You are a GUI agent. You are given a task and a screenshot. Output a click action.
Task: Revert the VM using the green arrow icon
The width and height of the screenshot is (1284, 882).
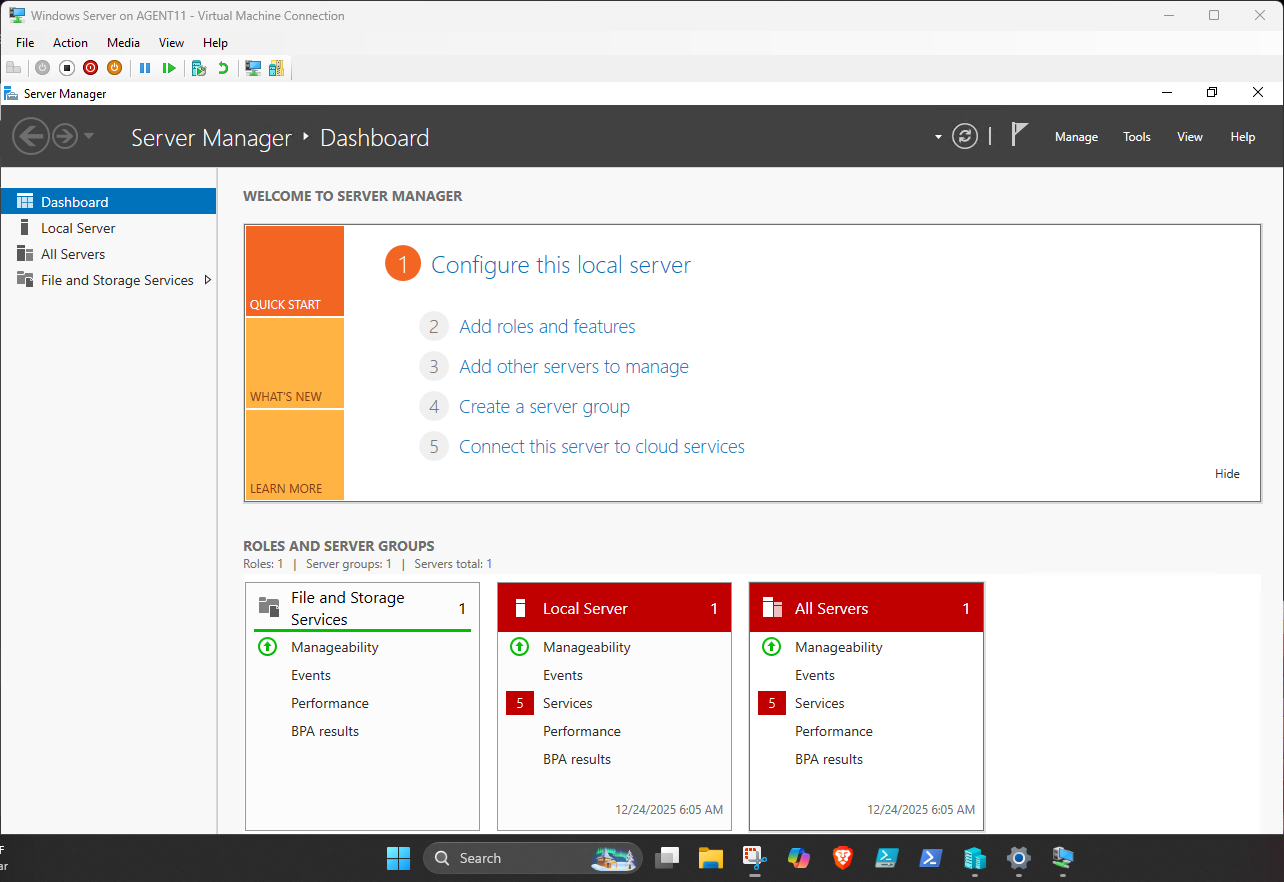click(x=222, y=68)
